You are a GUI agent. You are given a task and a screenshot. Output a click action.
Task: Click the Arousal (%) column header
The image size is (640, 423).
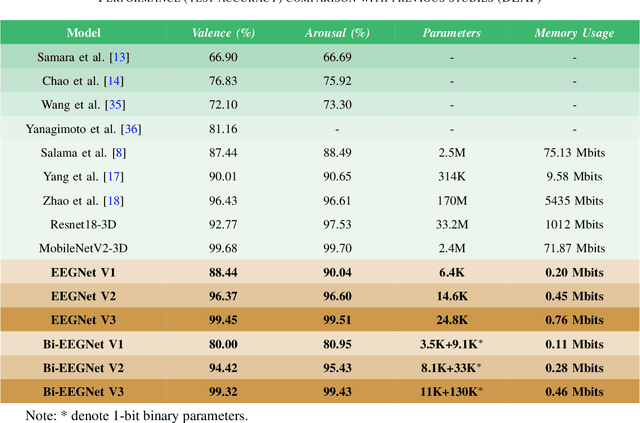pos(336,33)
